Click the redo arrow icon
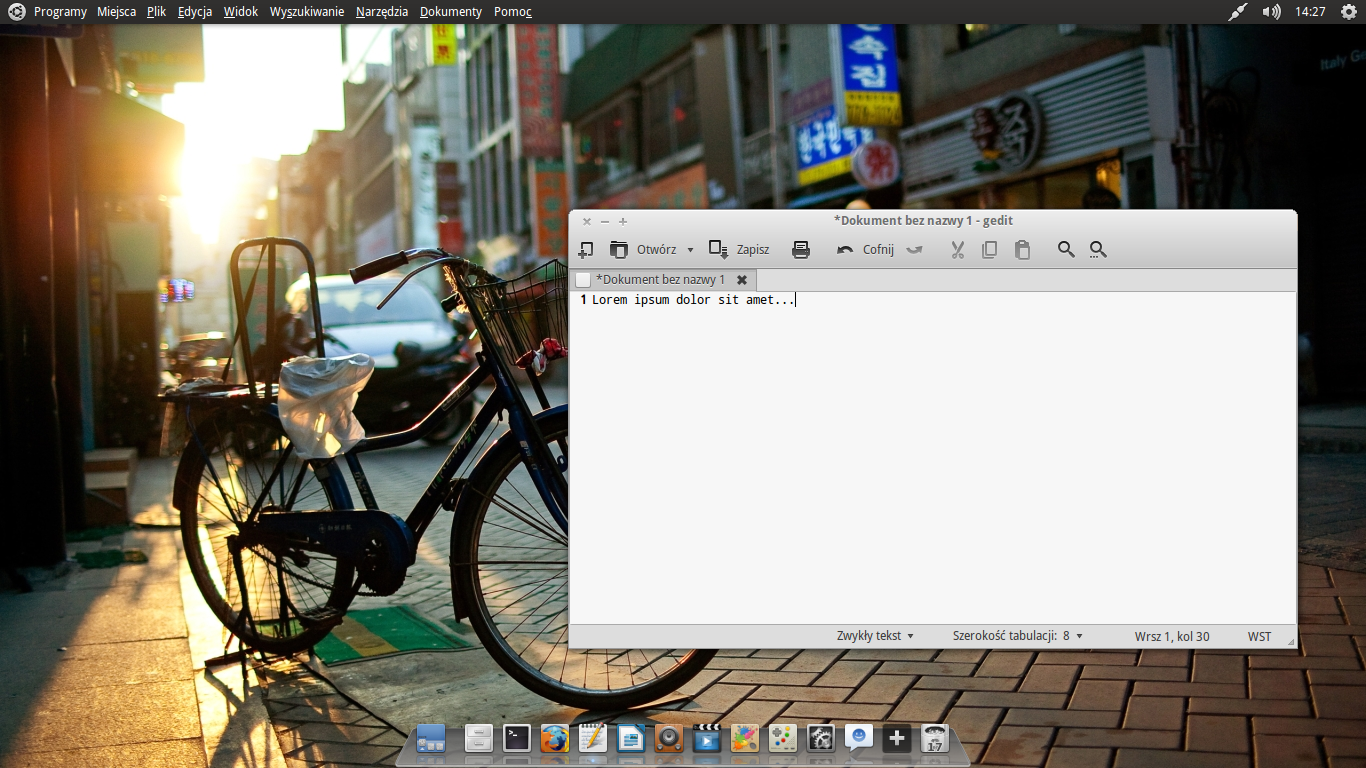The height and width of the screenshot is (768, 1366). pyautogui.click(x=914, y=250)
